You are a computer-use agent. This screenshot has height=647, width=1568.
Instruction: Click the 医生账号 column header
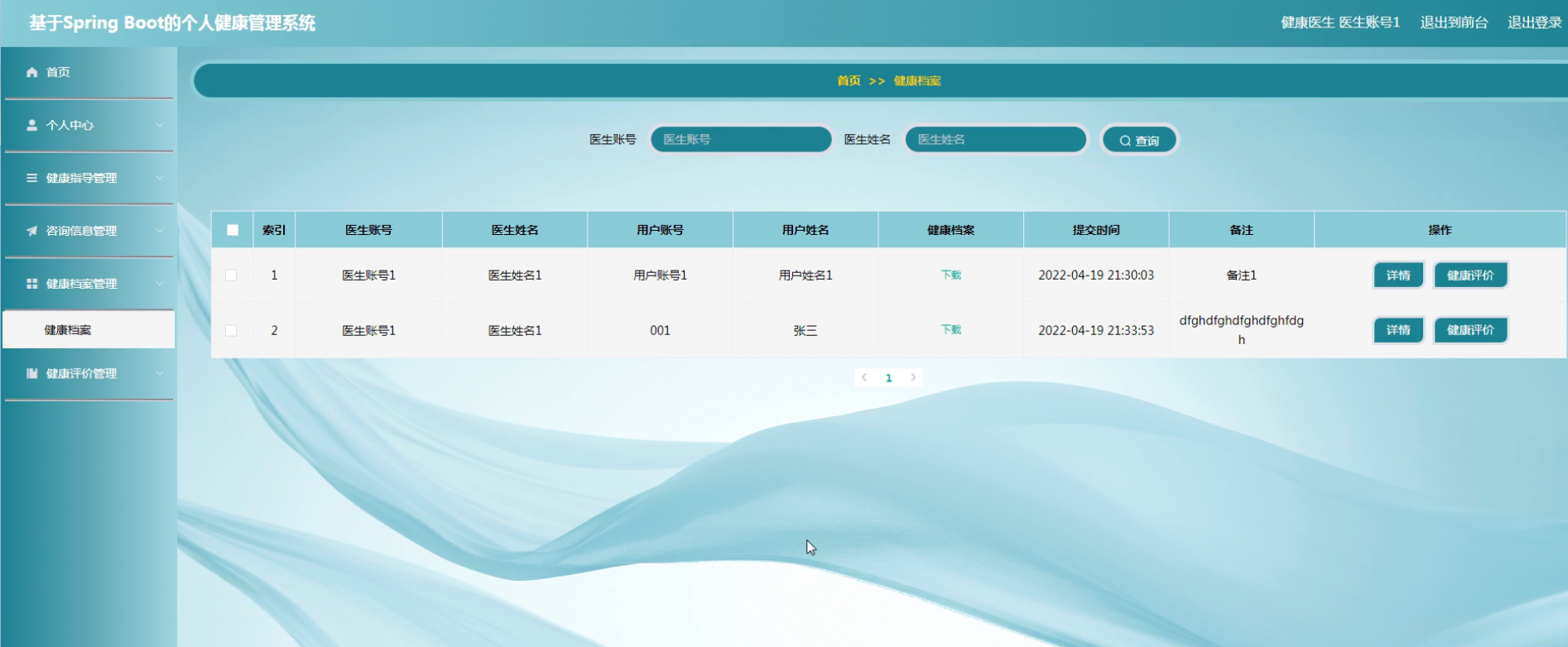368,230
